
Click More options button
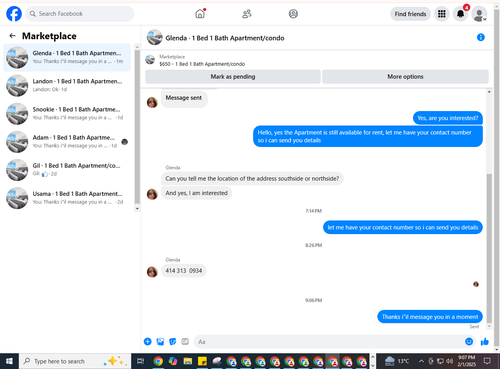405,77
